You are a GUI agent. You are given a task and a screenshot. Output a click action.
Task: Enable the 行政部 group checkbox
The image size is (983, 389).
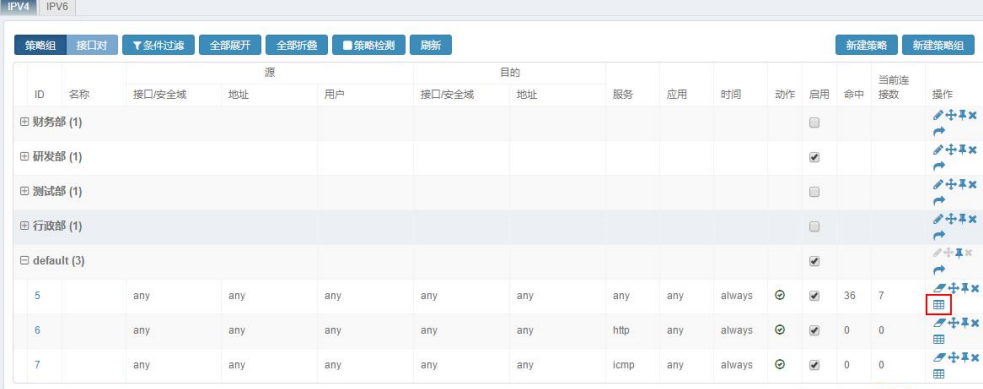[814, 226]
